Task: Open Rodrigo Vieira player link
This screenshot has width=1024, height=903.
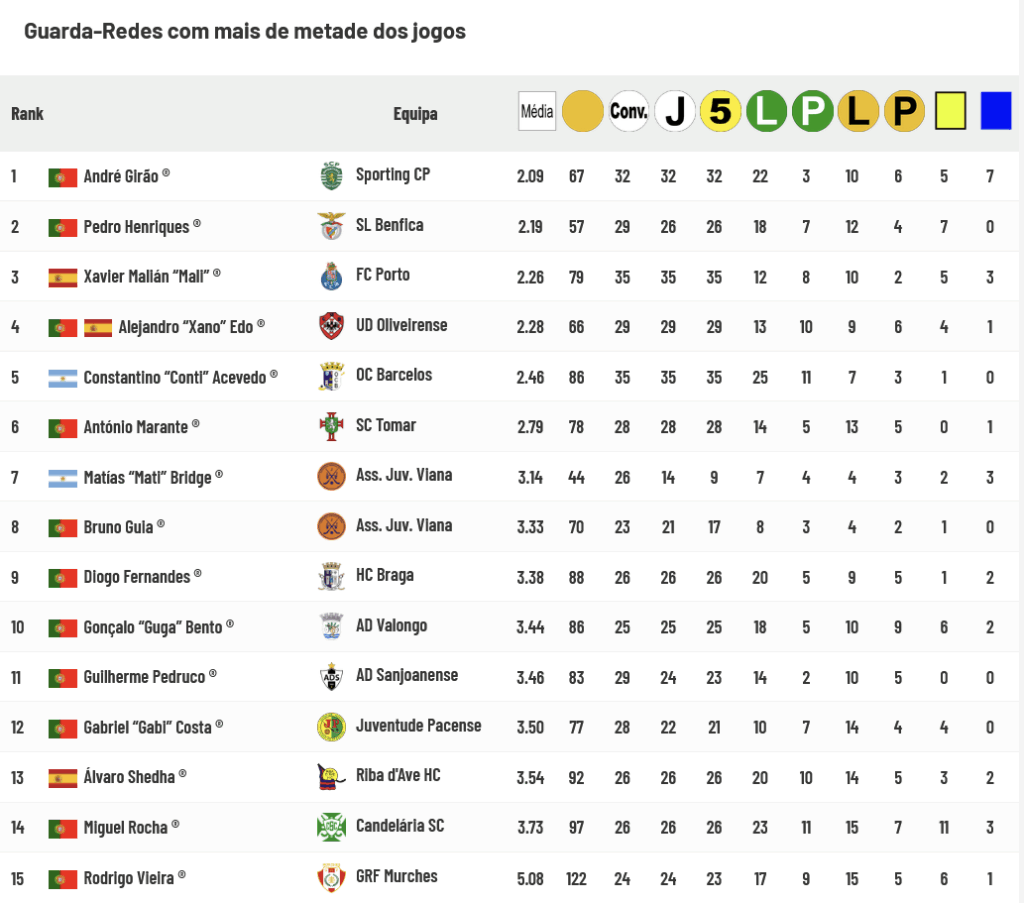Action: 129,878
